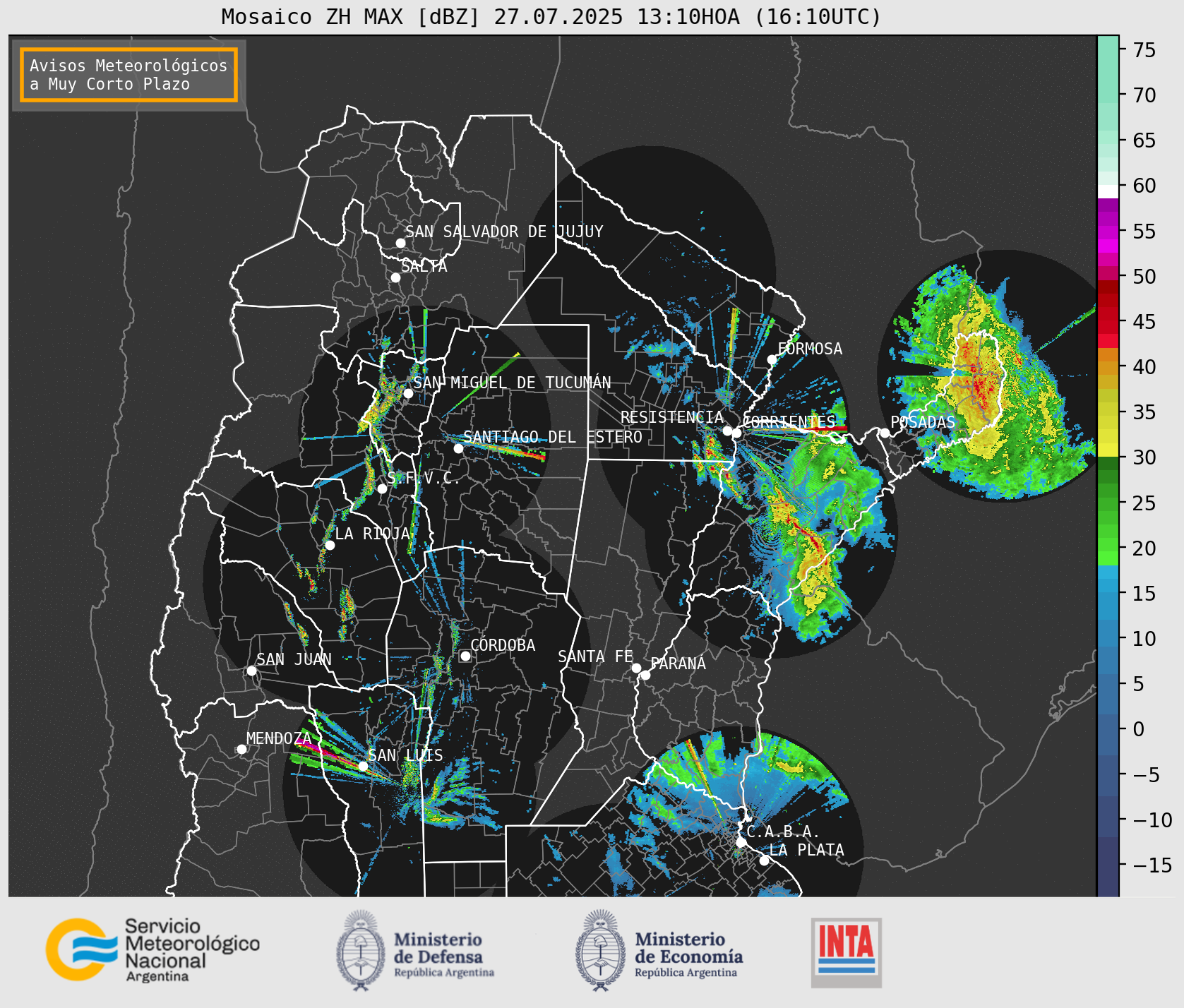This screenshot has width=1184, height=1008.
Task: Click the Resistencia city dot
Action: 727,431
